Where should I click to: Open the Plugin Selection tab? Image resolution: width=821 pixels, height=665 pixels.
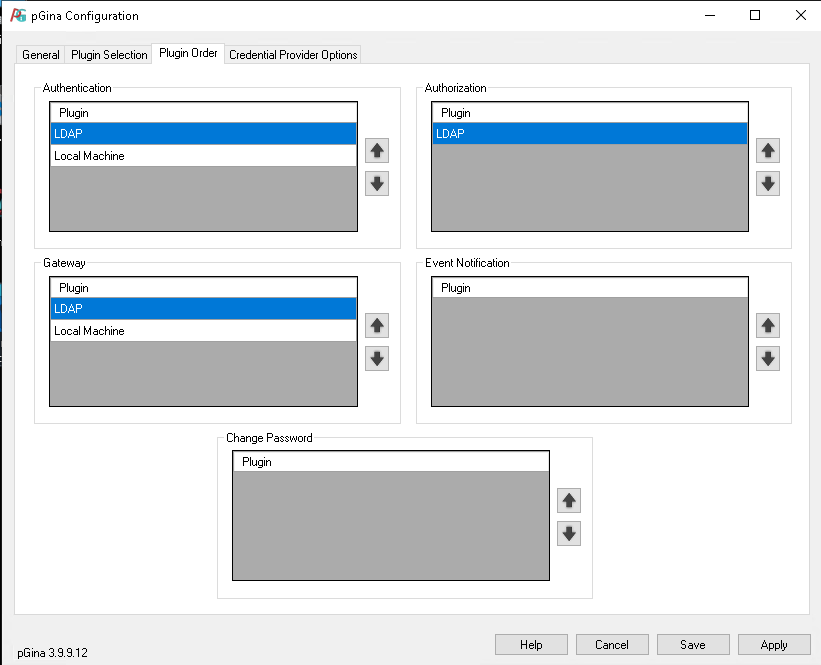(x=109, y=55)
